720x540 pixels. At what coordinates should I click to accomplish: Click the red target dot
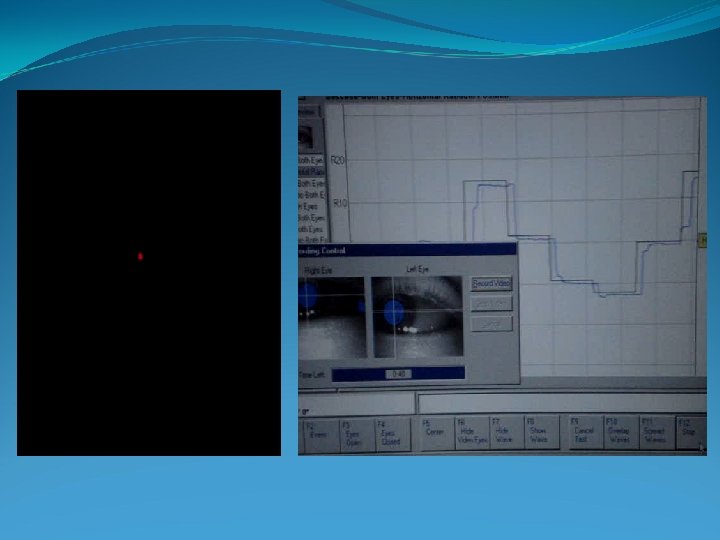tap(141, 256)
